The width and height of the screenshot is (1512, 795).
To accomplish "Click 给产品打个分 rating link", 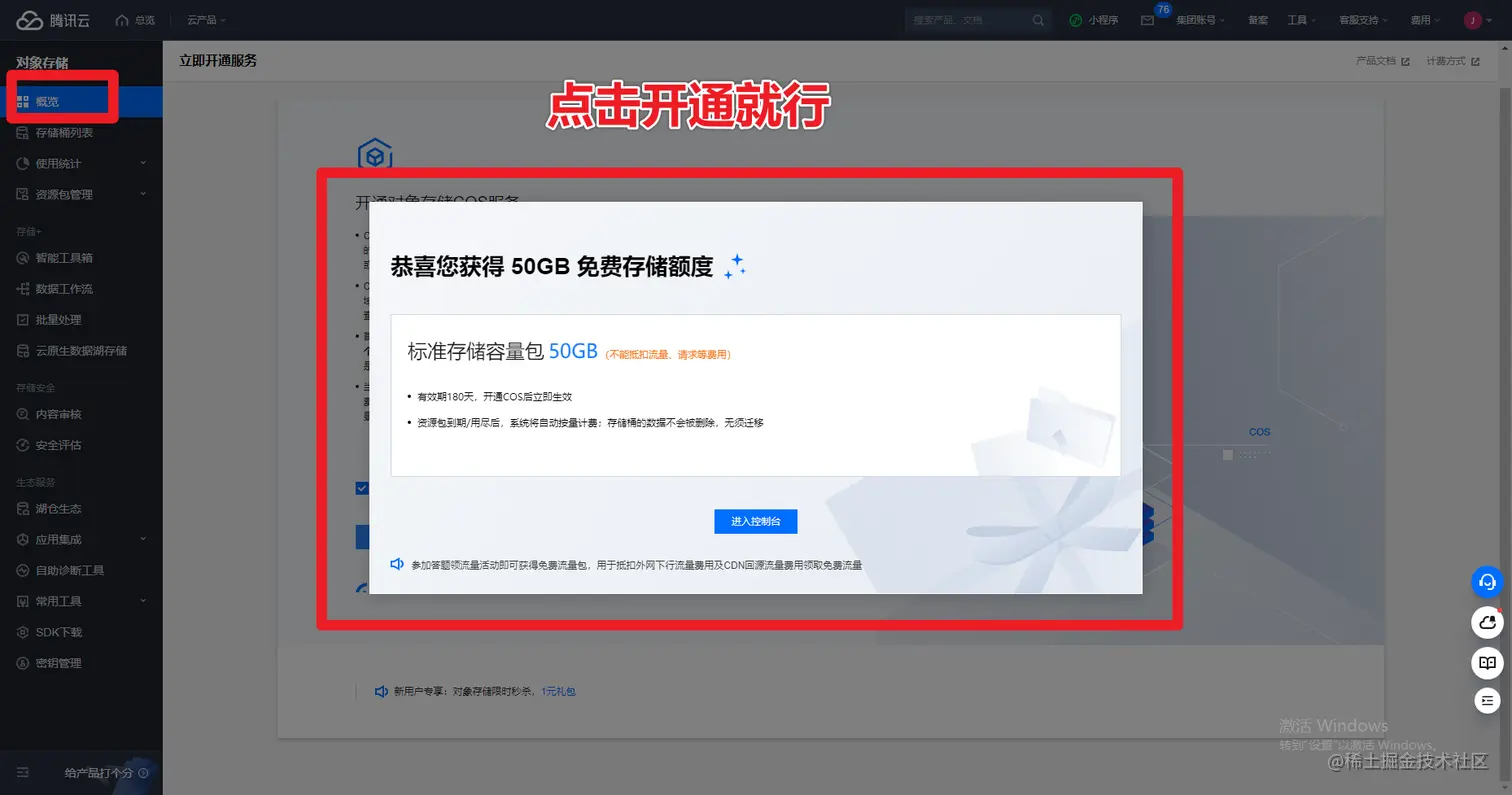I will tap(106, 773).
